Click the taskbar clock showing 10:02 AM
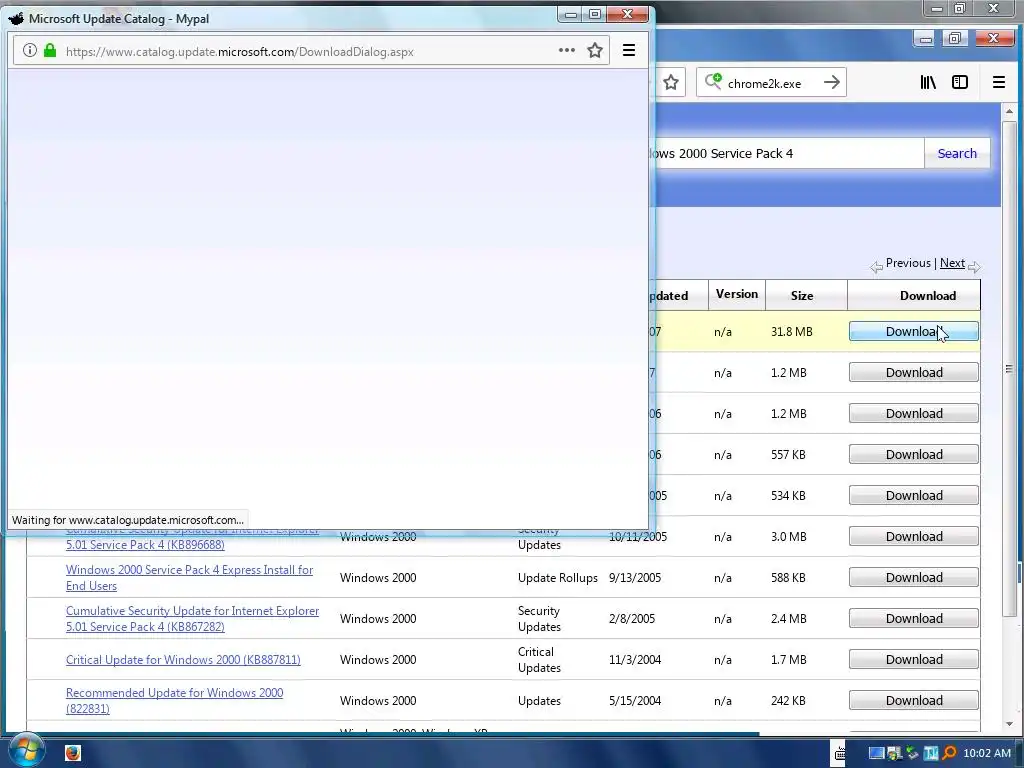1024x768 pixels. [987, 754]
